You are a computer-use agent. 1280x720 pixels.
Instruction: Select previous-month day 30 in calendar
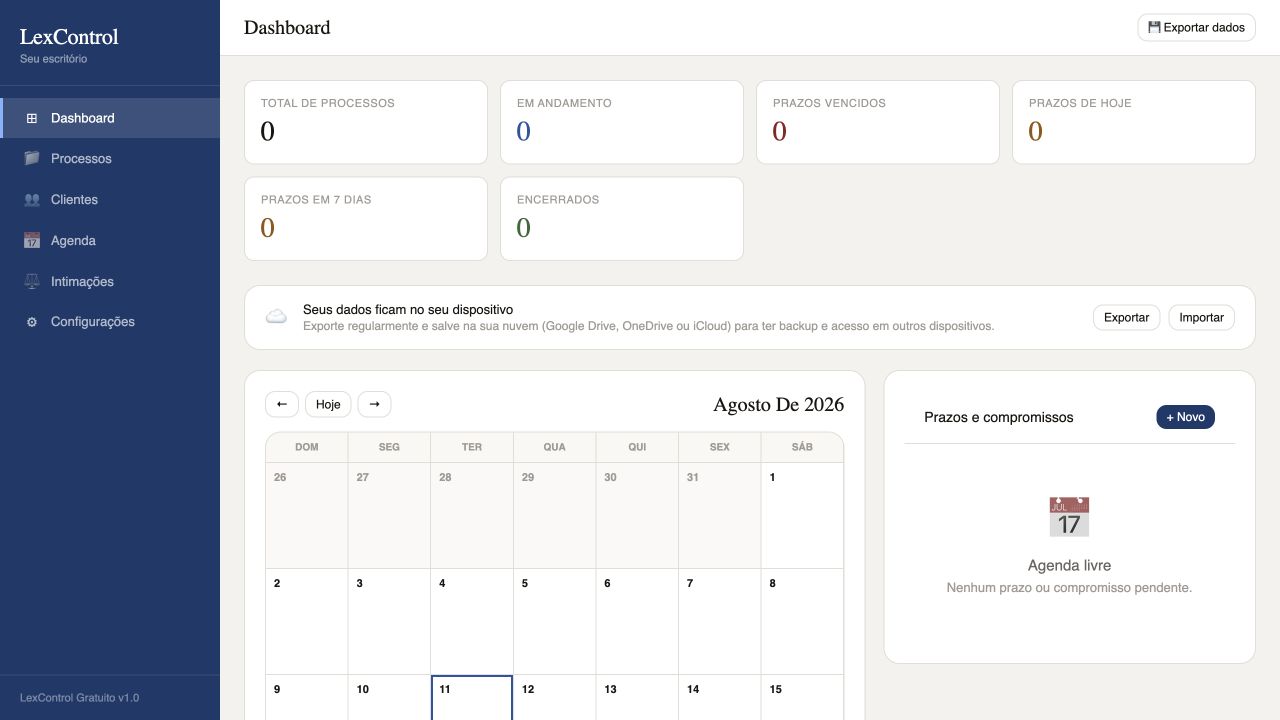tap(637, 516)
